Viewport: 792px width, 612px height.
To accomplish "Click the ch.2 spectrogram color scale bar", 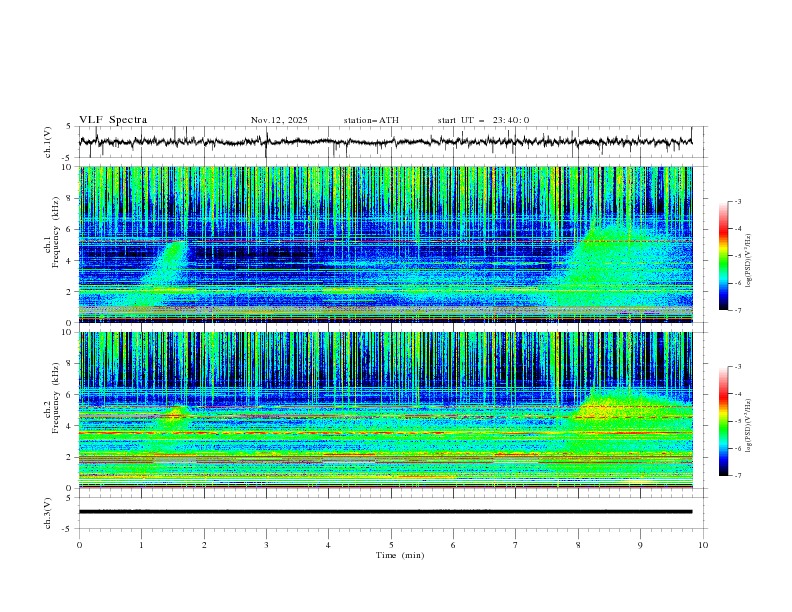I will tap(723, 421).
